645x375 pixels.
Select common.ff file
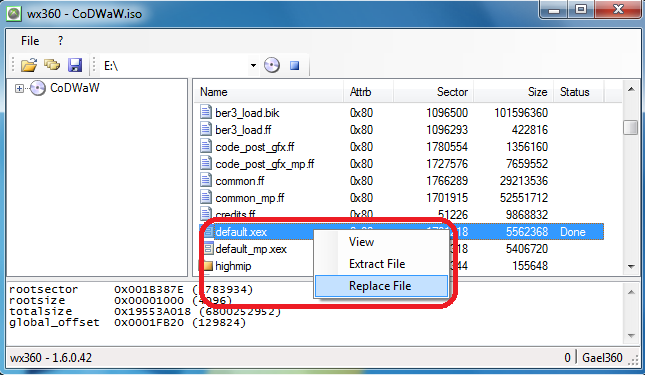point(240,181)
